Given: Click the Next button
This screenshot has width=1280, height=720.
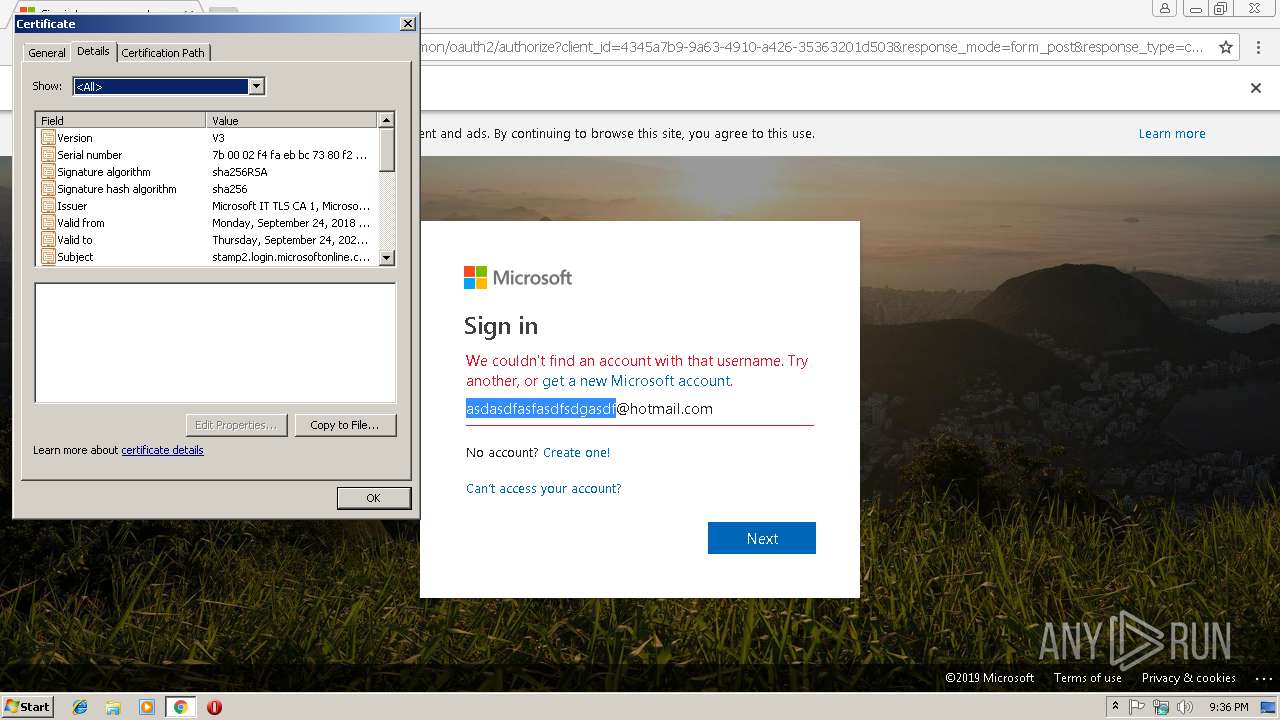Looking at the screenshot, I should pyautogui.click(x=762, y=538).
